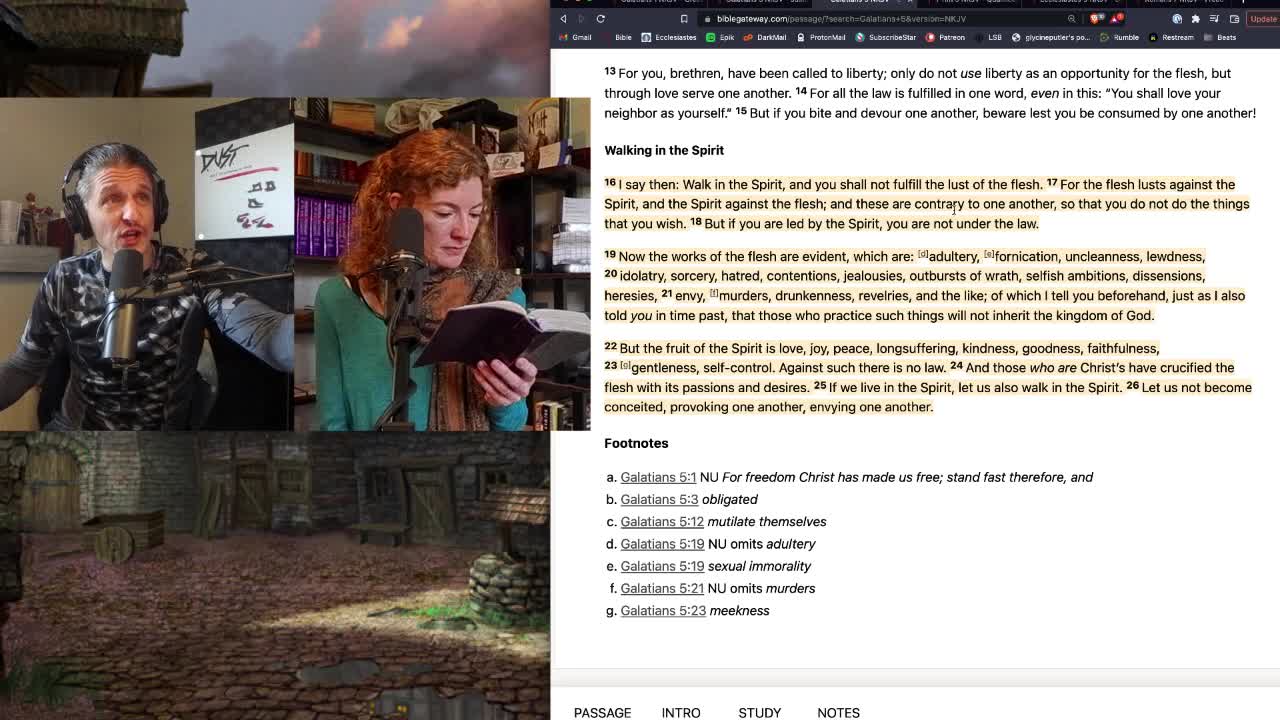Switch to the STUDY tab
1280x720 pixels.
[759, 712]
